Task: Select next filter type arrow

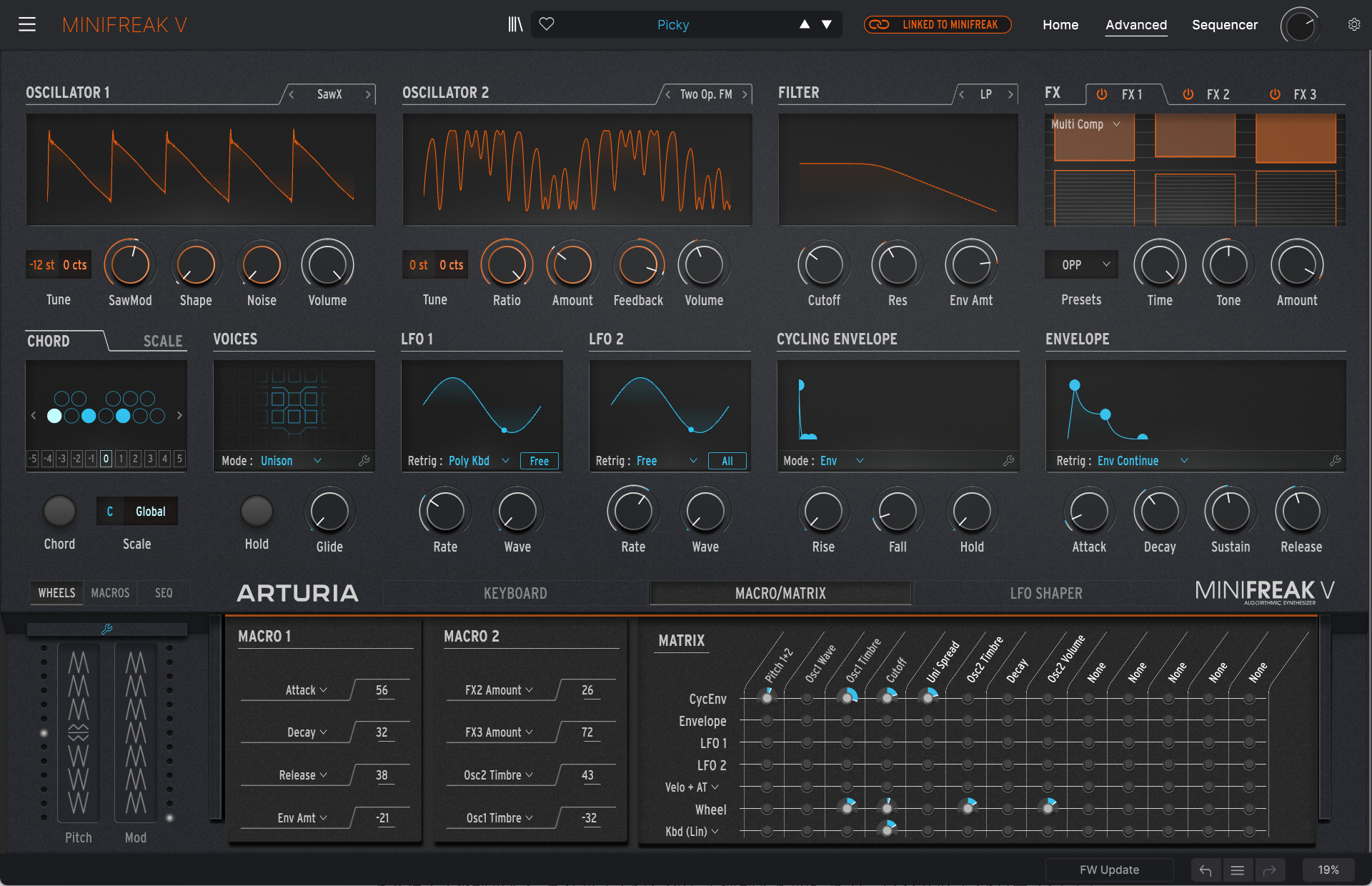Action: (1010, 94)
